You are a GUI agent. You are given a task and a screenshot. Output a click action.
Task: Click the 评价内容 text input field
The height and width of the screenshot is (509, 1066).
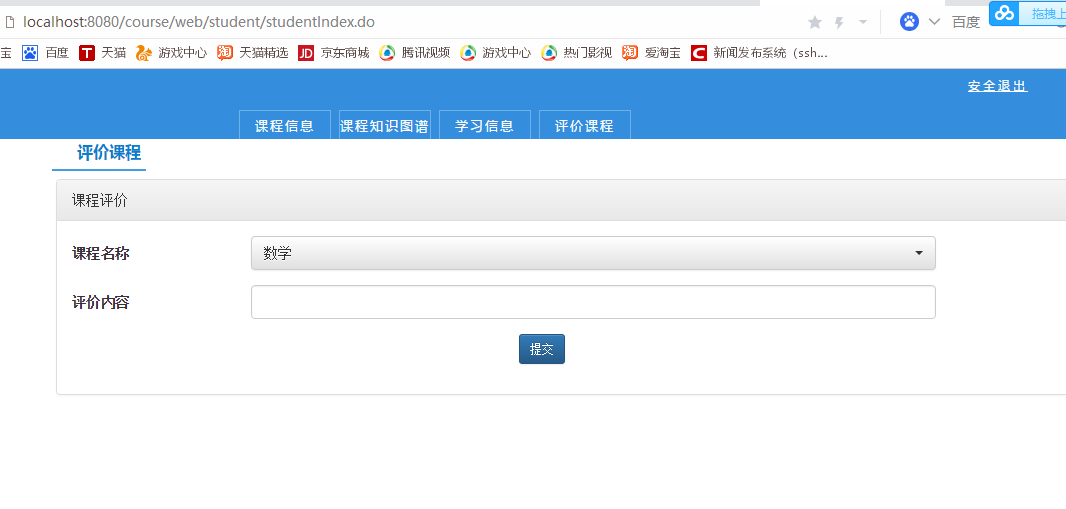tap(594, 302)
